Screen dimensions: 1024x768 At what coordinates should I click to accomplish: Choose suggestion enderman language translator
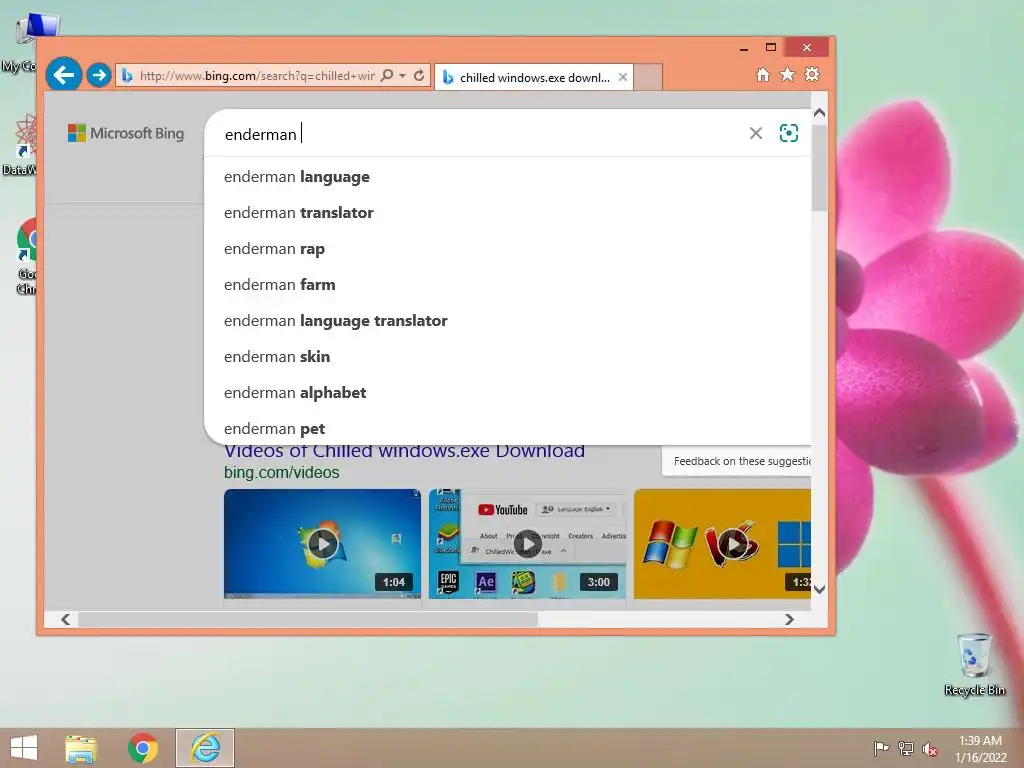[x=507, y=321]
